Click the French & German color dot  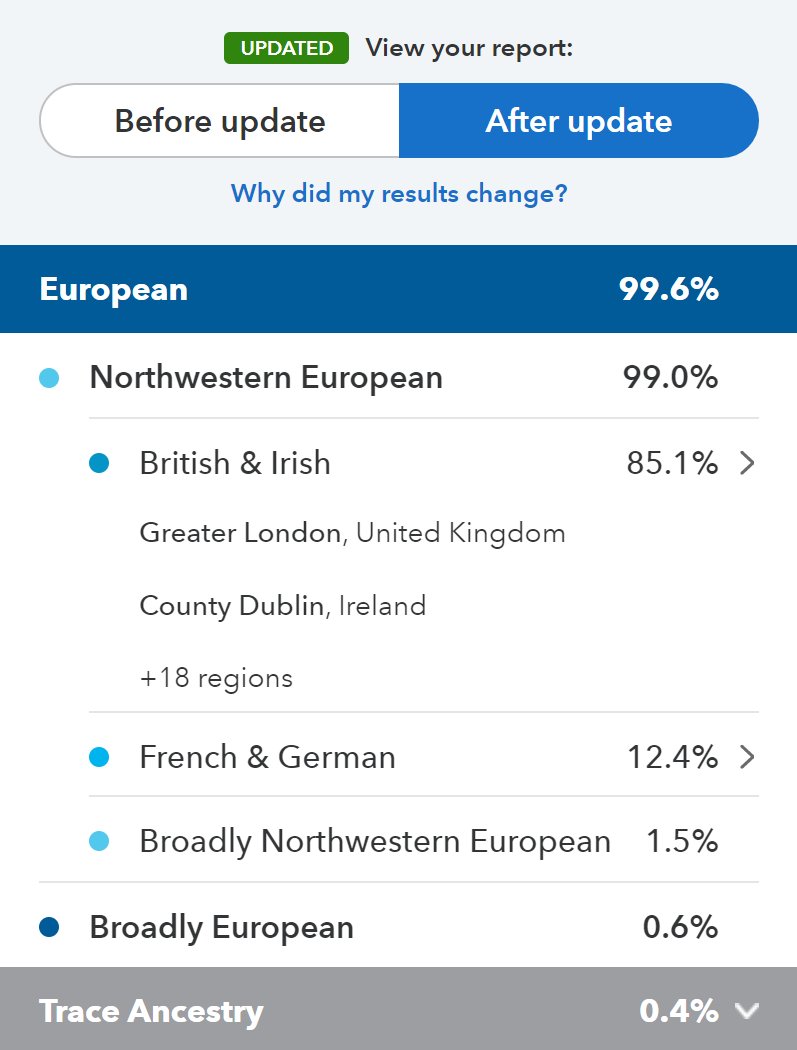tap(99, 757)
